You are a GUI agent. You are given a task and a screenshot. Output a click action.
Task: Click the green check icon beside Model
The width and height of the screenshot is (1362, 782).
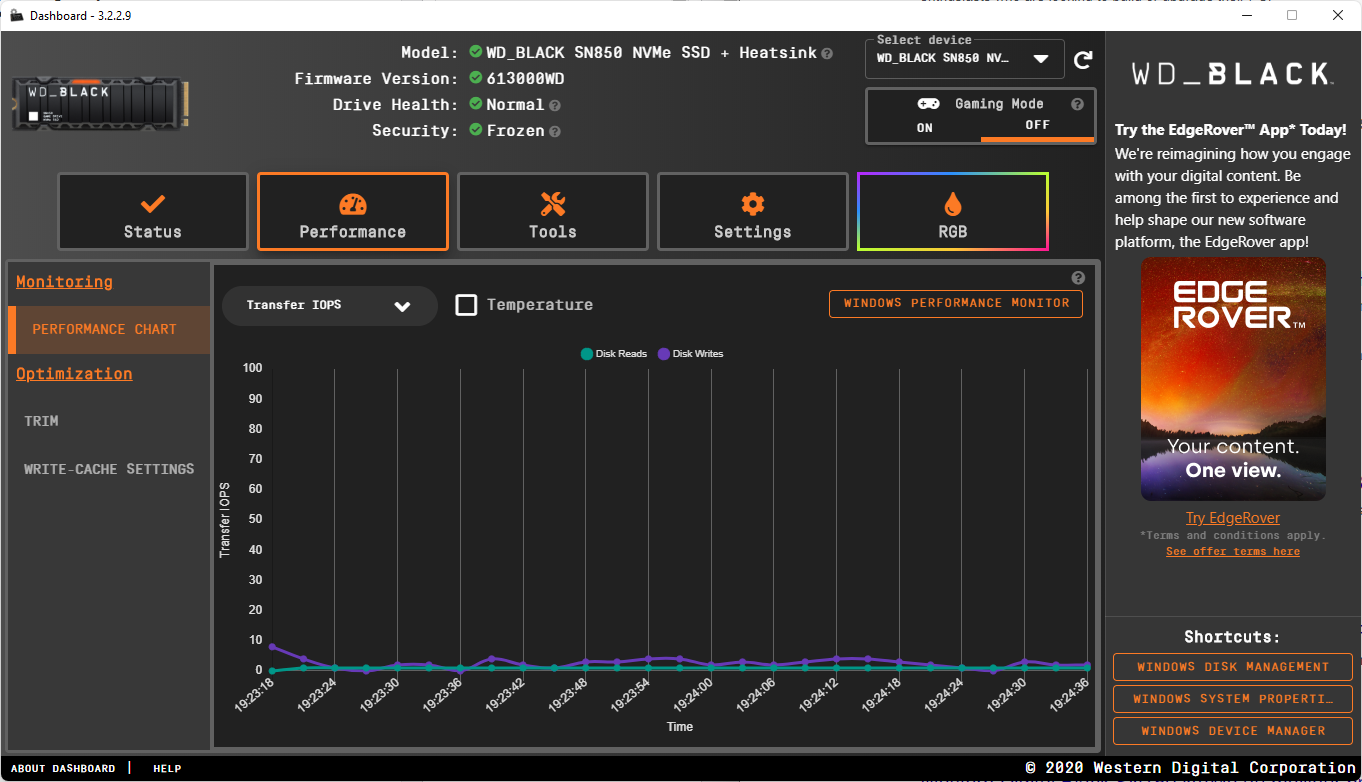click(x=476, y=52)
